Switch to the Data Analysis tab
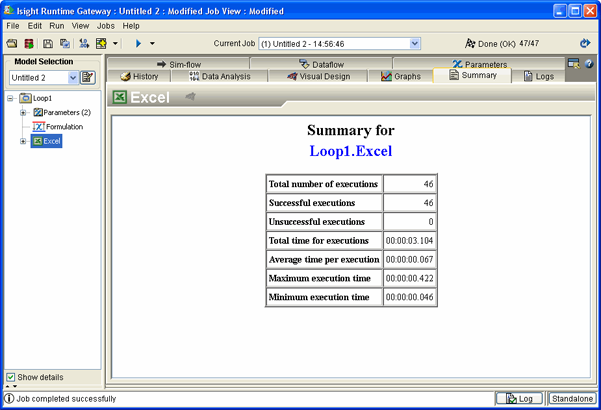Viewport: 601px width, 410px height. [x=219, y=76]
